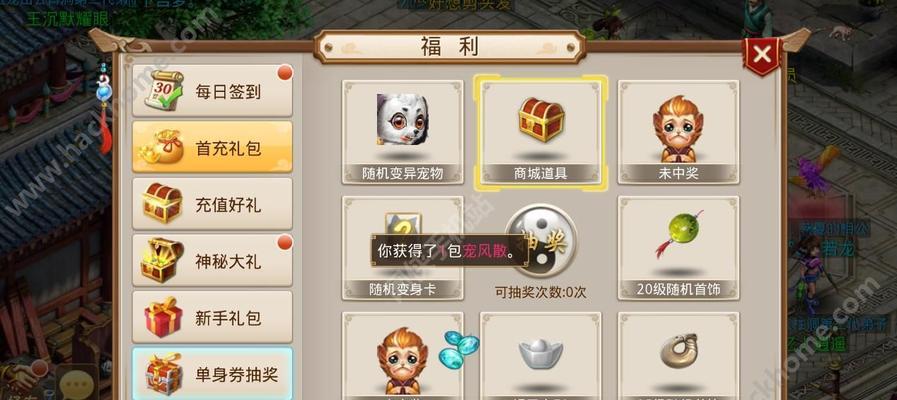Select the 20级随机首饰 green bead tile
This screenshot has width=897, height=400.
coord(678,248)
